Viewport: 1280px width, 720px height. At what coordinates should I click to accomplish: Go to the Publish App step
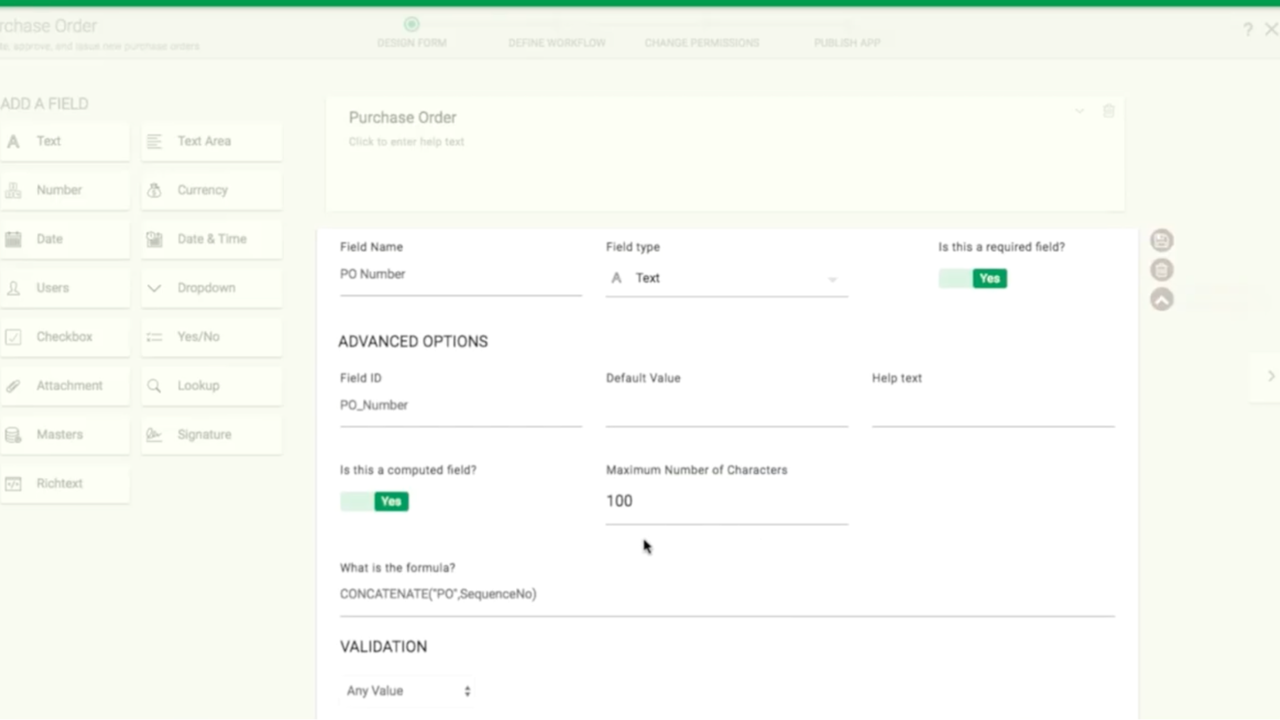click(x=846, y=43)
